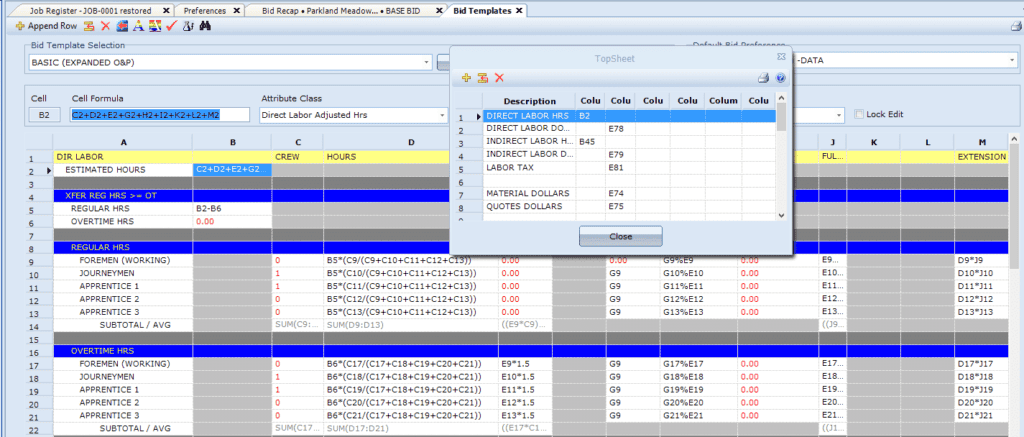Click the Append Row toolbar button
Viewport: 1024px width, 437px height.
point(46,26)
